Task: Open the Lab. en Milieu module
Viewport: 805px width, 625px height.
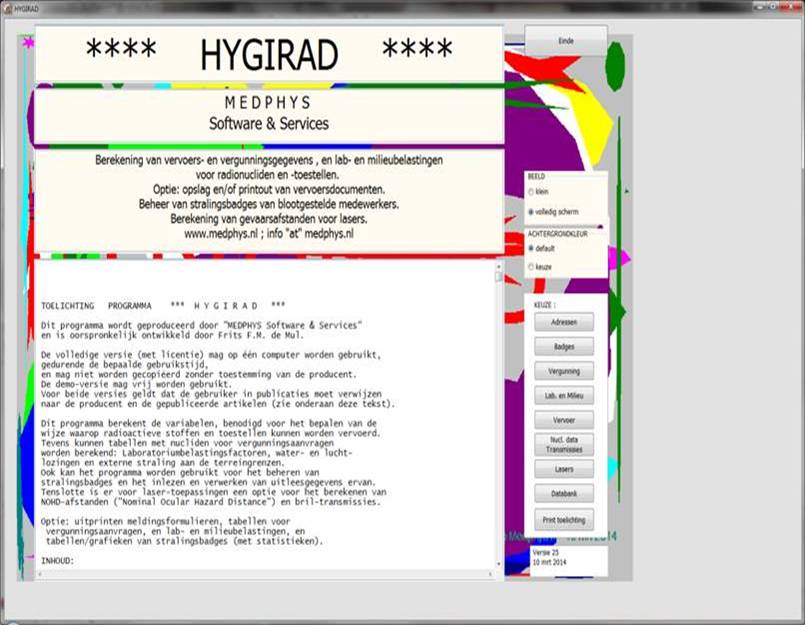Action: (x=564, y=395)
